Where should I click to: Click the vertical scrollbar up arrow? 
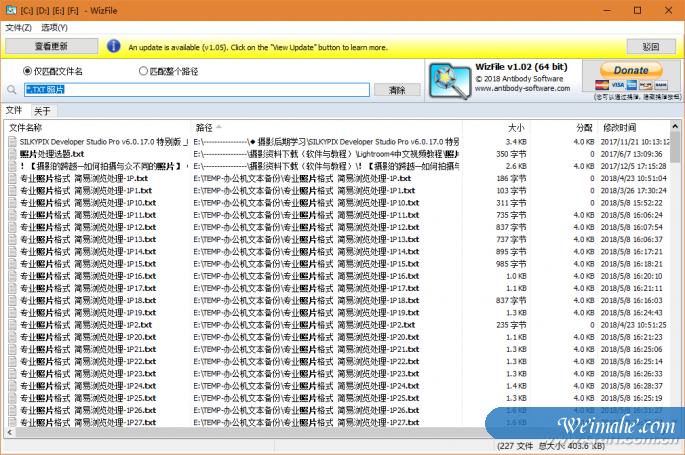pos(675,126)
